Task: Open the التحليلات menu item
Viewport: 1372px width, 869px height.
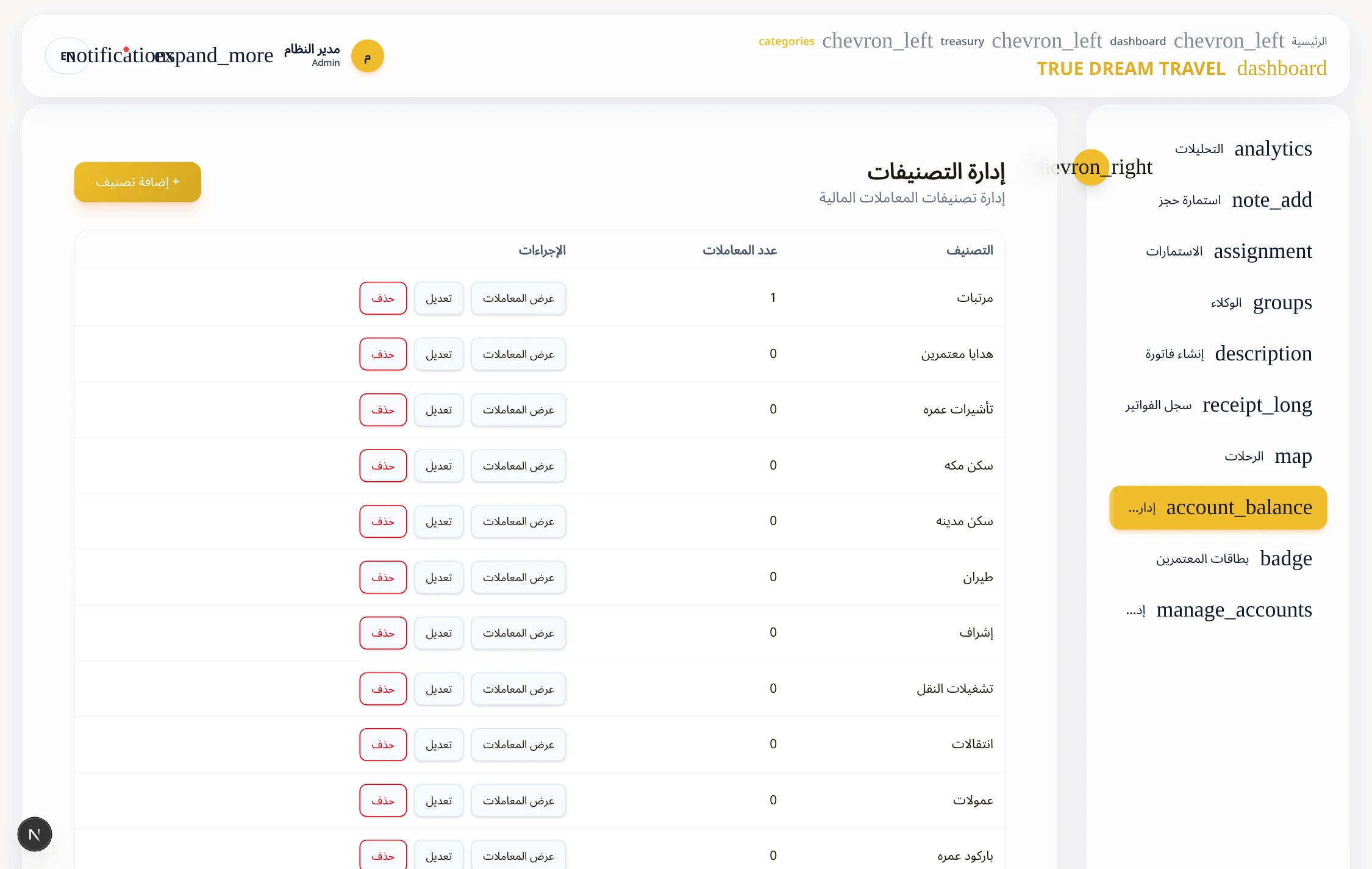Action: tap(1199, 149)
